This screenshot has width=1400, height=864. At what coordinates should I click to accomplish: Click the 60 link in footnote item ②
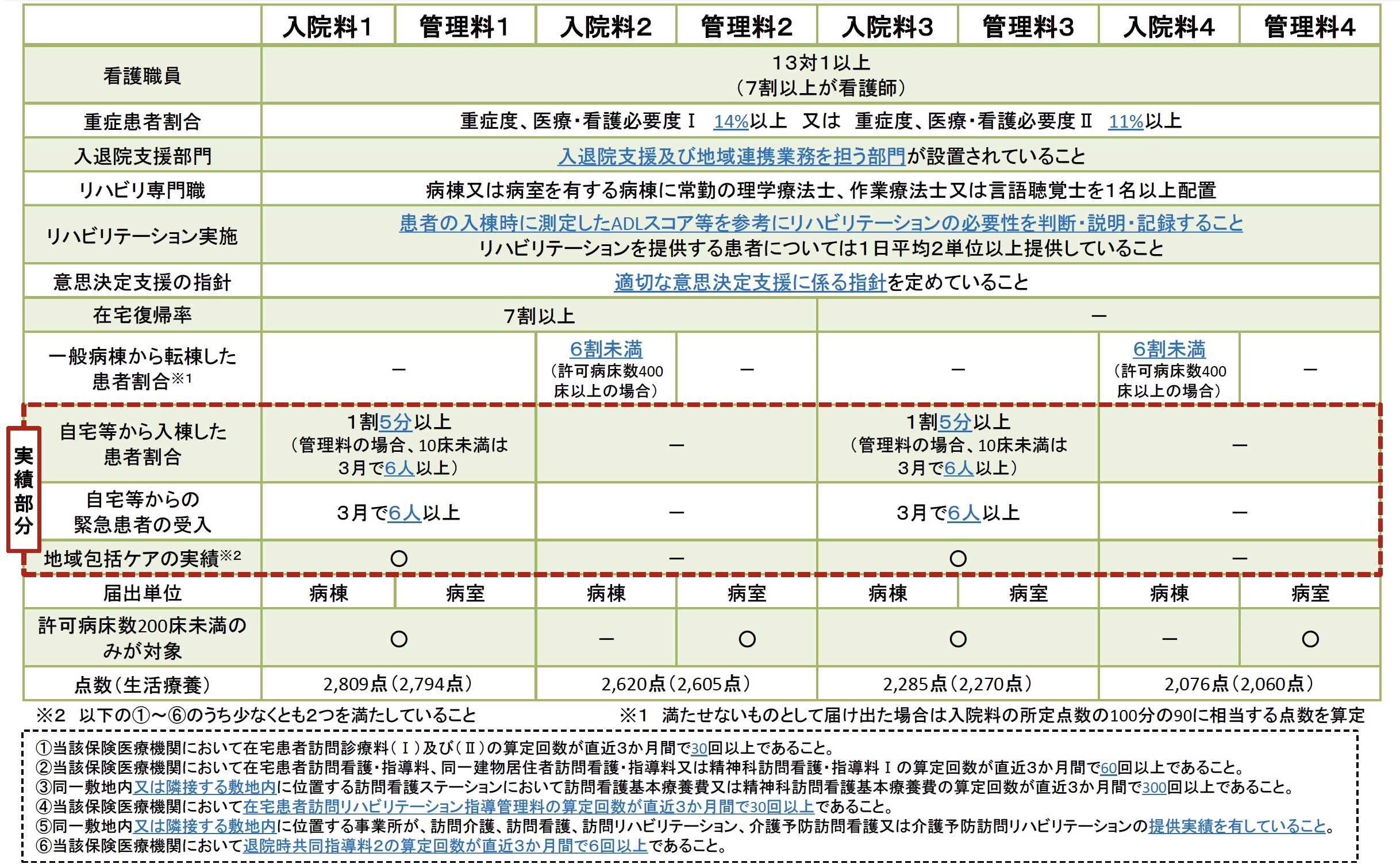1109,768
